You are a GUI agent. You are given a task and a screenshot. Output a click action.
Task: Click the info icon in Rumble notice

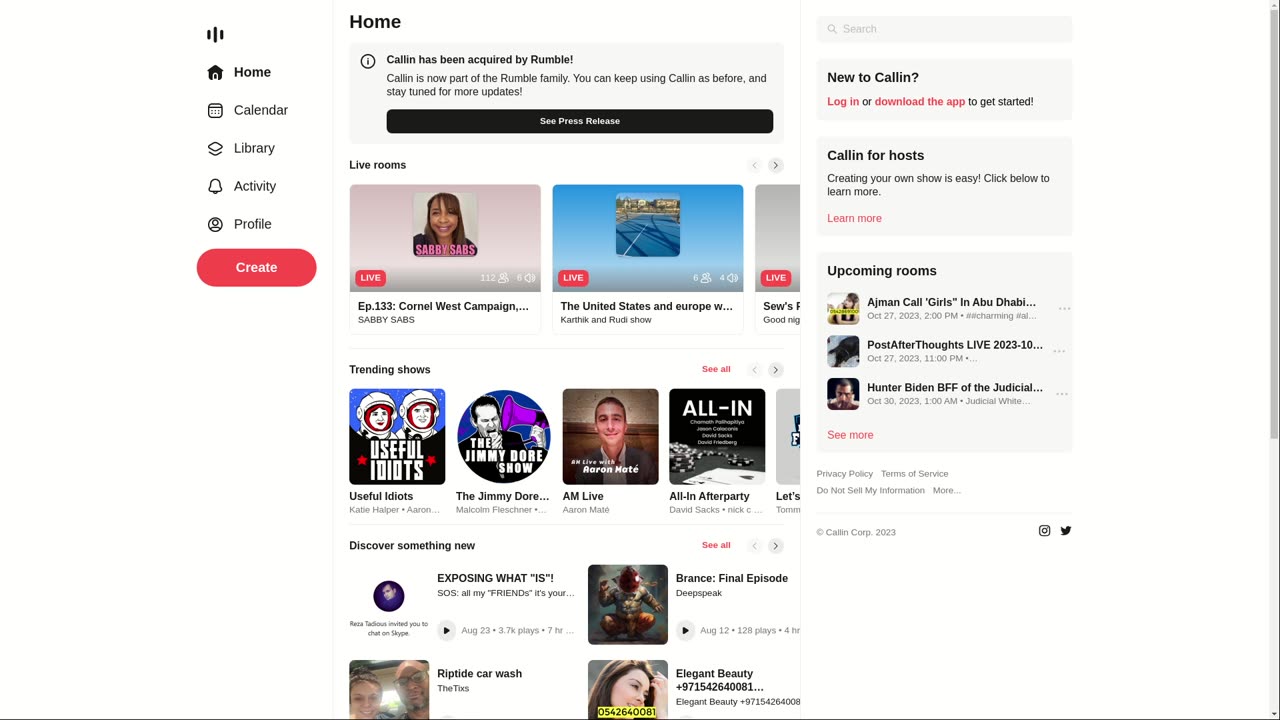(368, 61)
